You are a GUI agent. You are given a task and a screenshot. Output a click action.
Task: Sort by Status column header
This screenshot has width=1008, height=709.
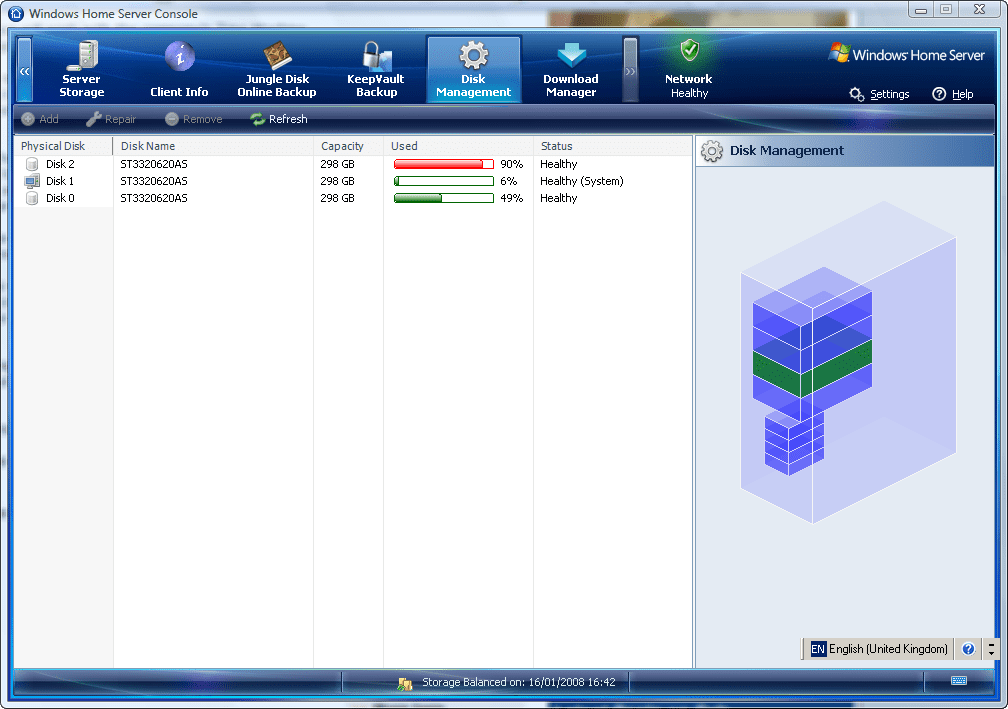[x=613, y=146]
